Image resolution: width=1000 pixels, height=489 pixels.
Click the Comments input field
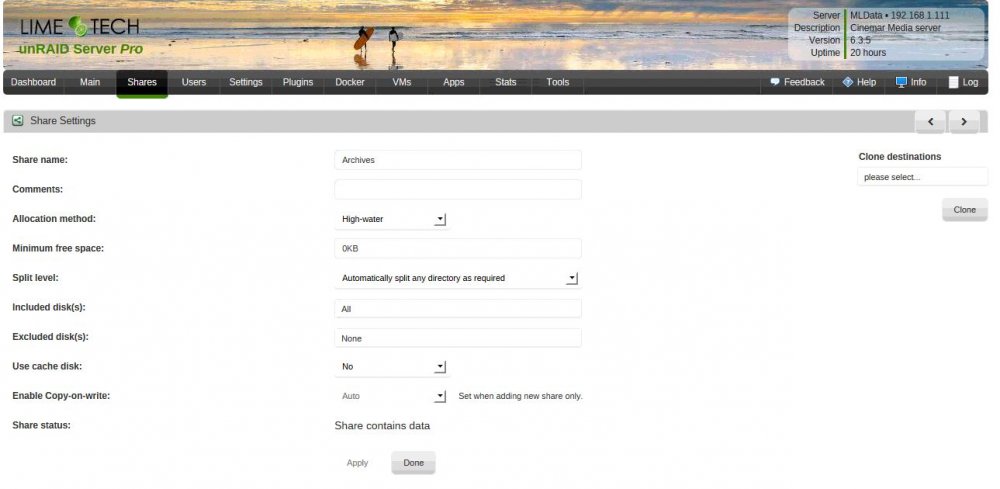click(458, 189)
